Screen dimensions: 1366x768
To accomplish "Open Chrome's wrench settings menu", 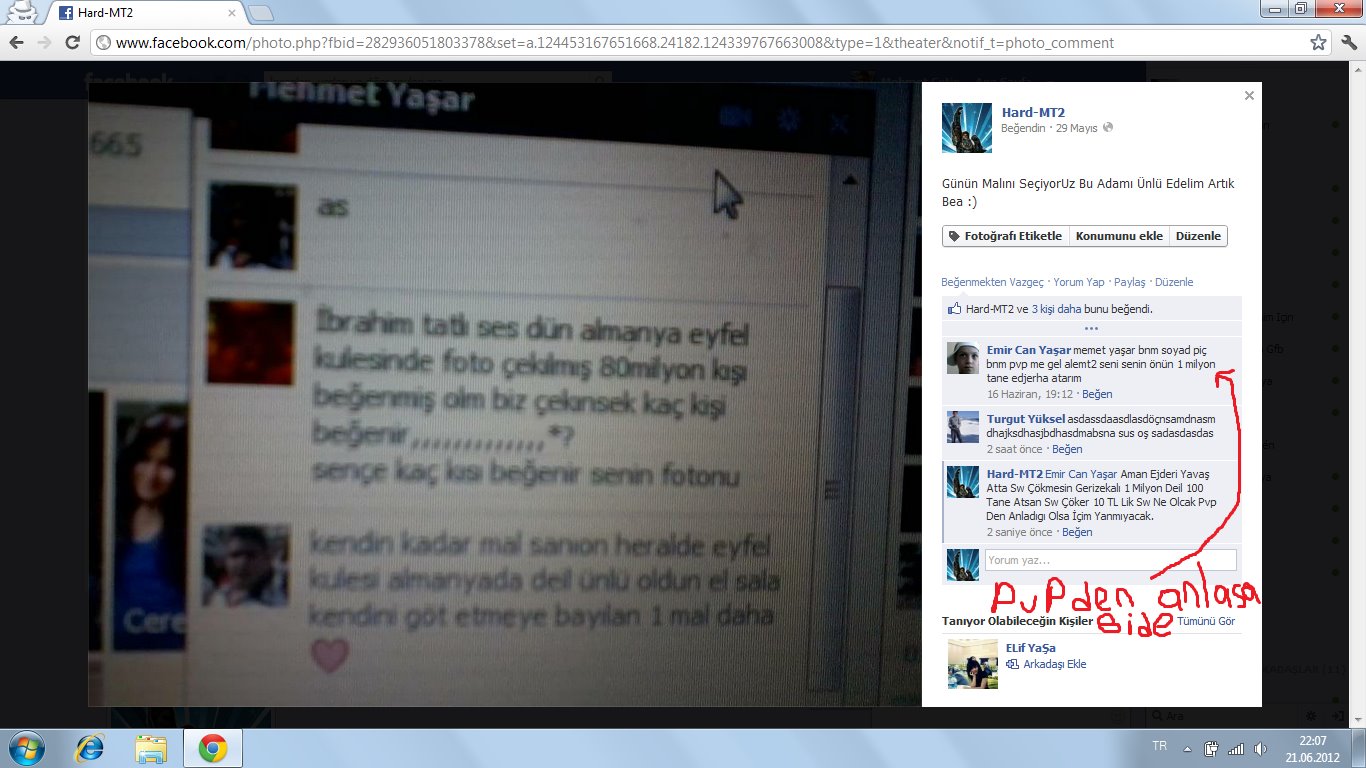I will coord(1347,43).
